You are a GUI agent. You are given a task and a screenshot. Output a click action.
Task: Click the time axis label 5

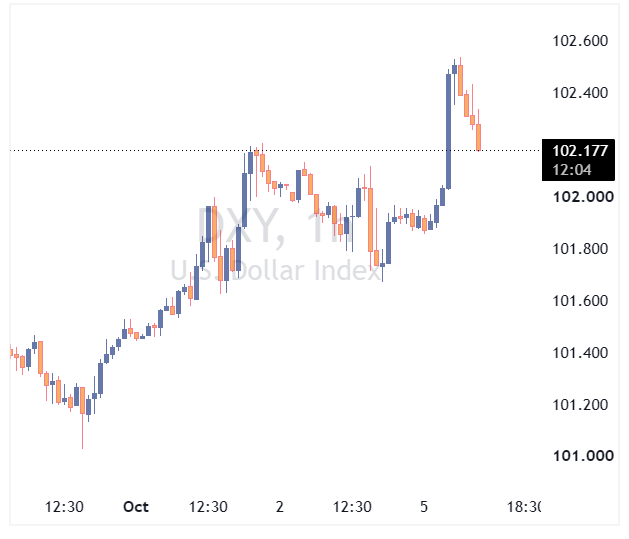(424, 507)
